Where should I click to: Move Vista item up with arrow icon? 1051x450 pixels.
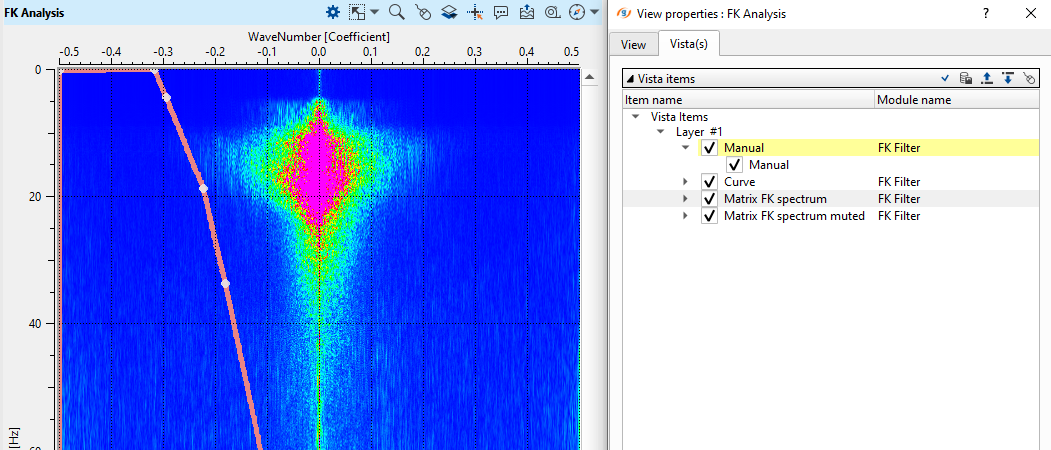(x=987, y=78)
